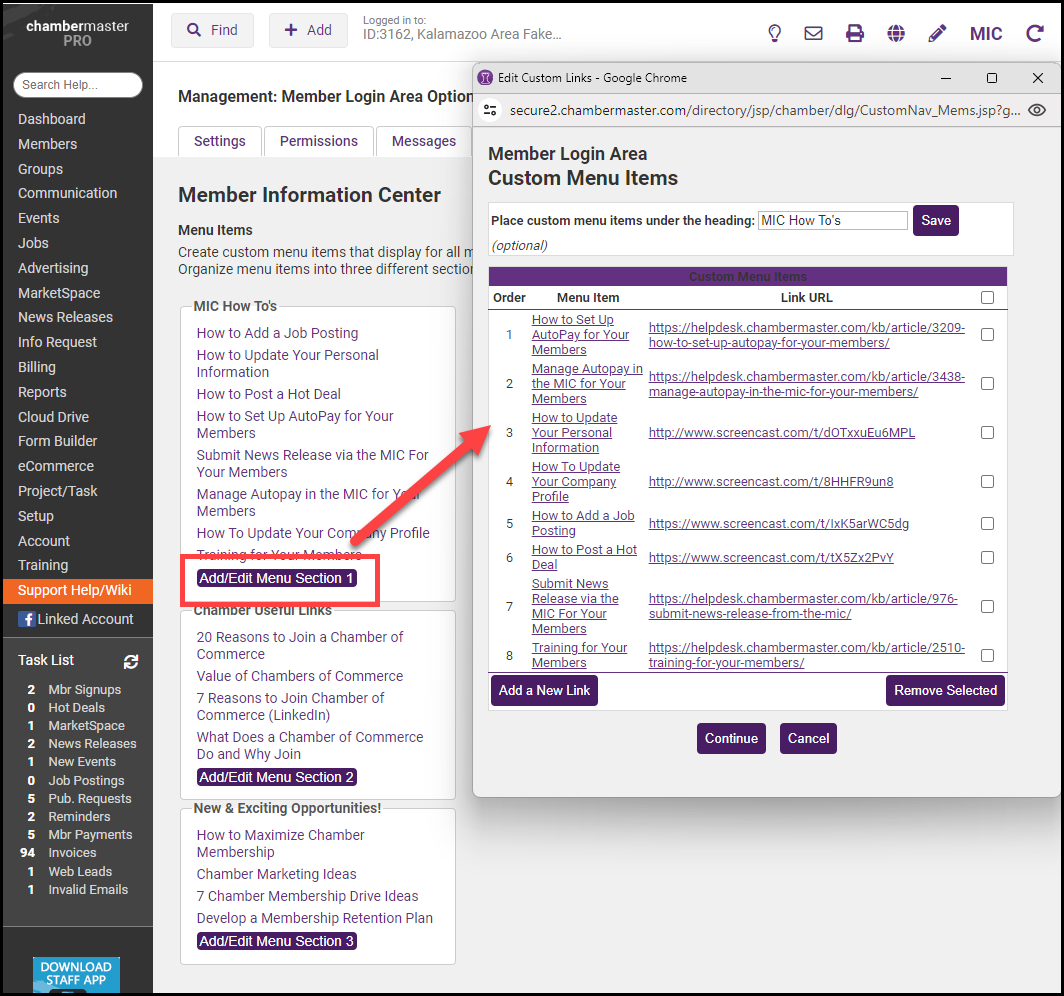Image resolution: width=1064 pixels, height=996 pixels.
Task: Click the Add a New Link button
Action: tap(545, 690)
